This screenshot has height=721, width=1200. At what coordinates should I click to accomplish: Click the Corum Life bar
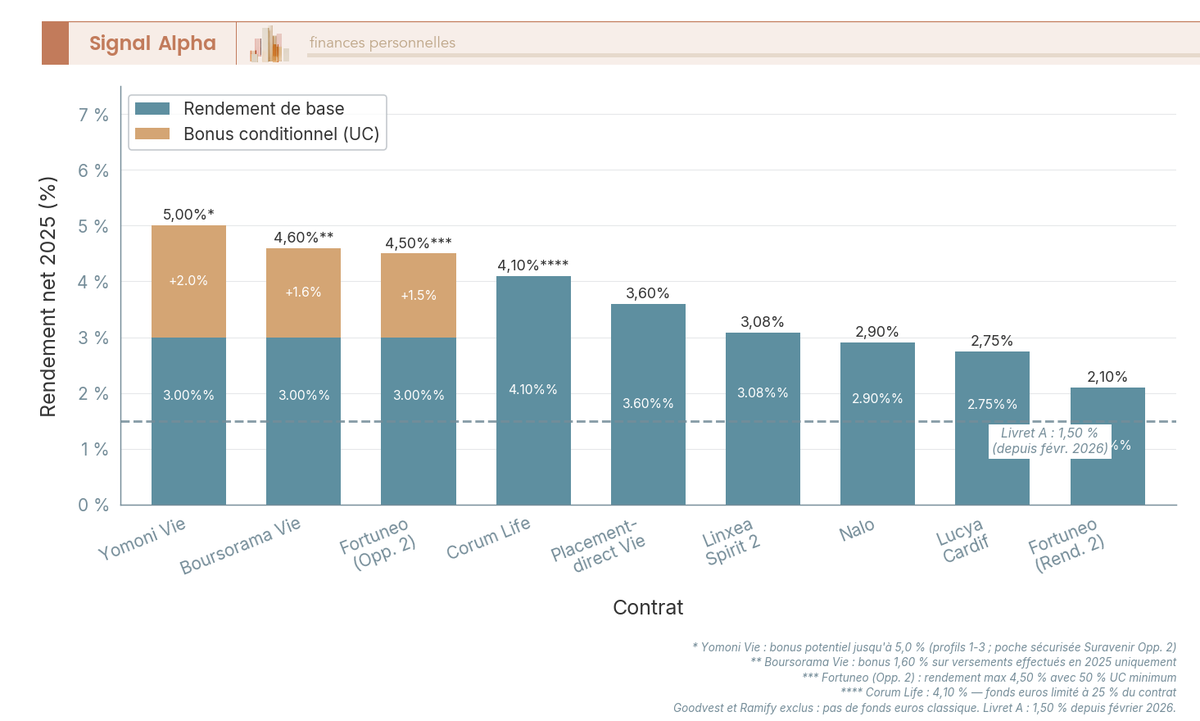533,390
